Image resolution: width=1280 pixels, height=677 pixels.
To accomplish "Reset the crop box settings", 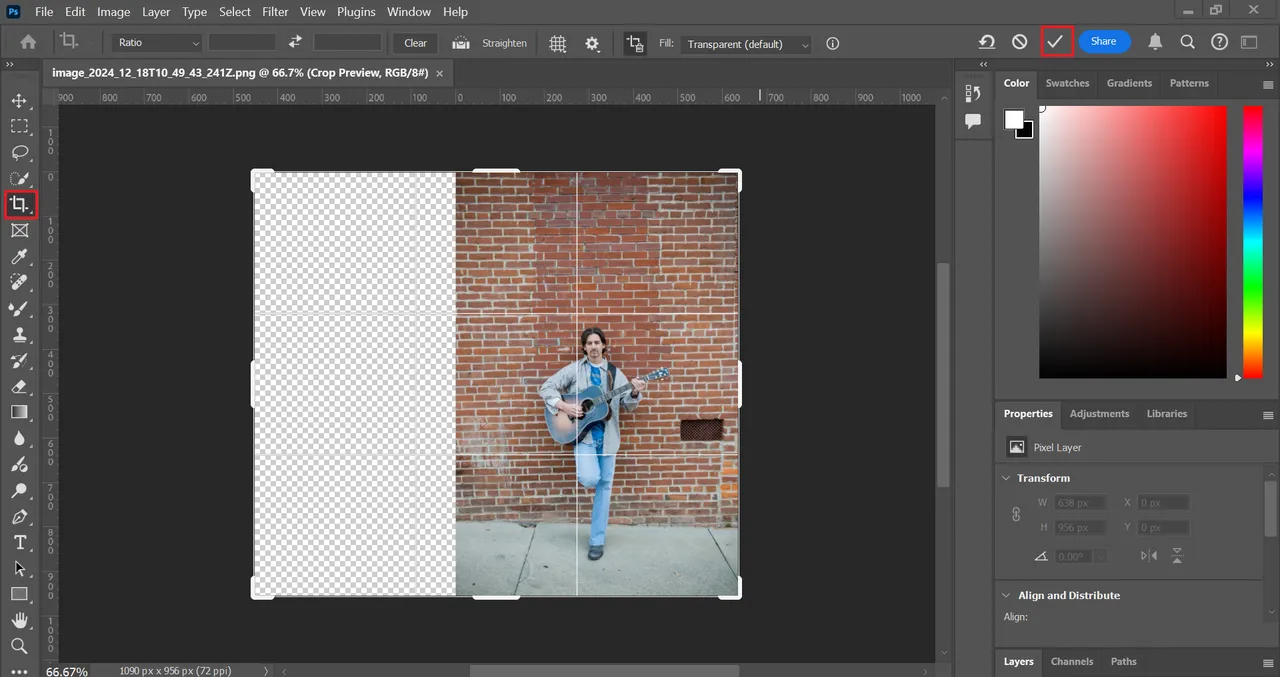I will click(987, 42).
